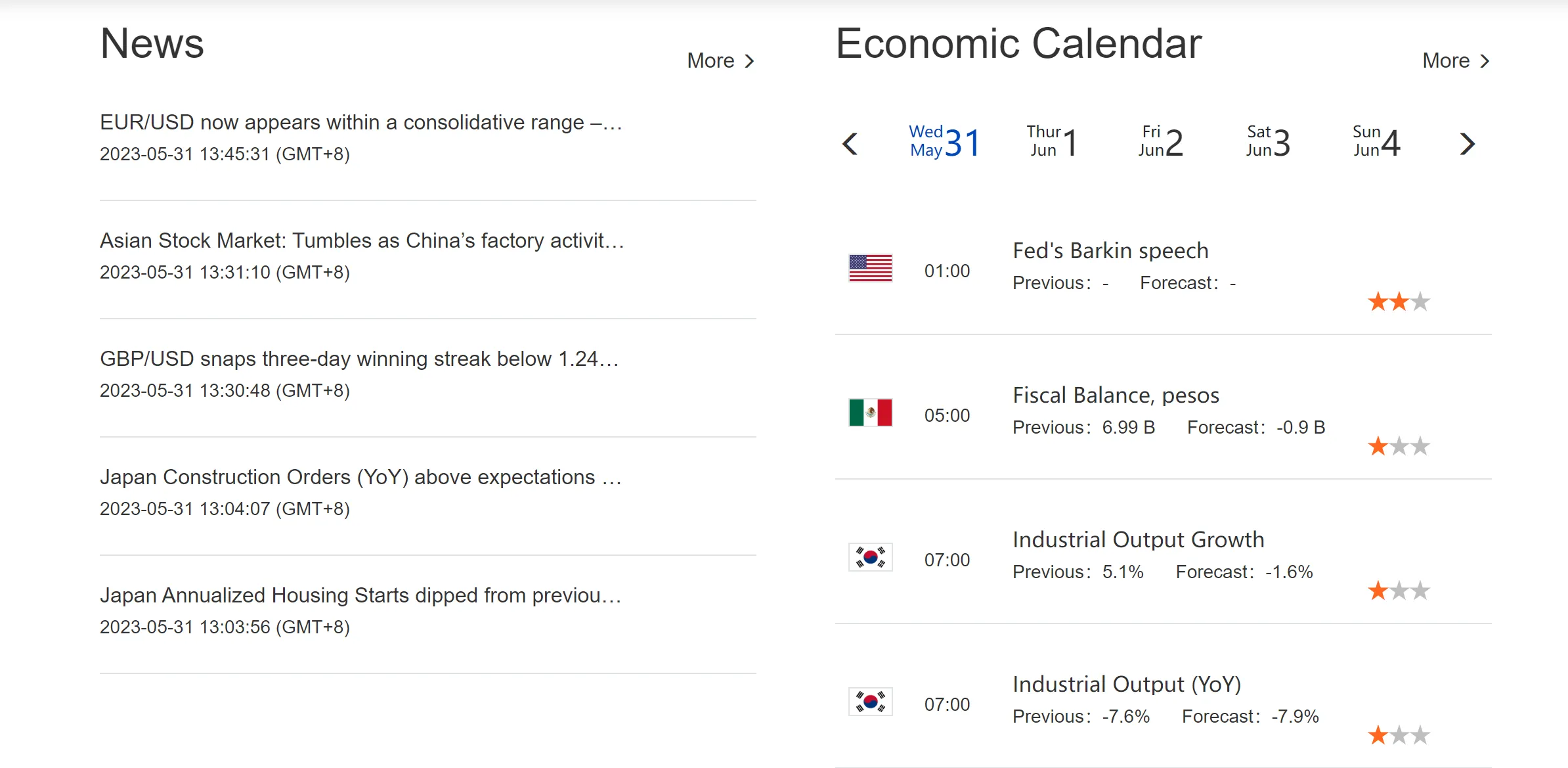Open the Fed's Barkin speech event

click(x=1110, y=250)
